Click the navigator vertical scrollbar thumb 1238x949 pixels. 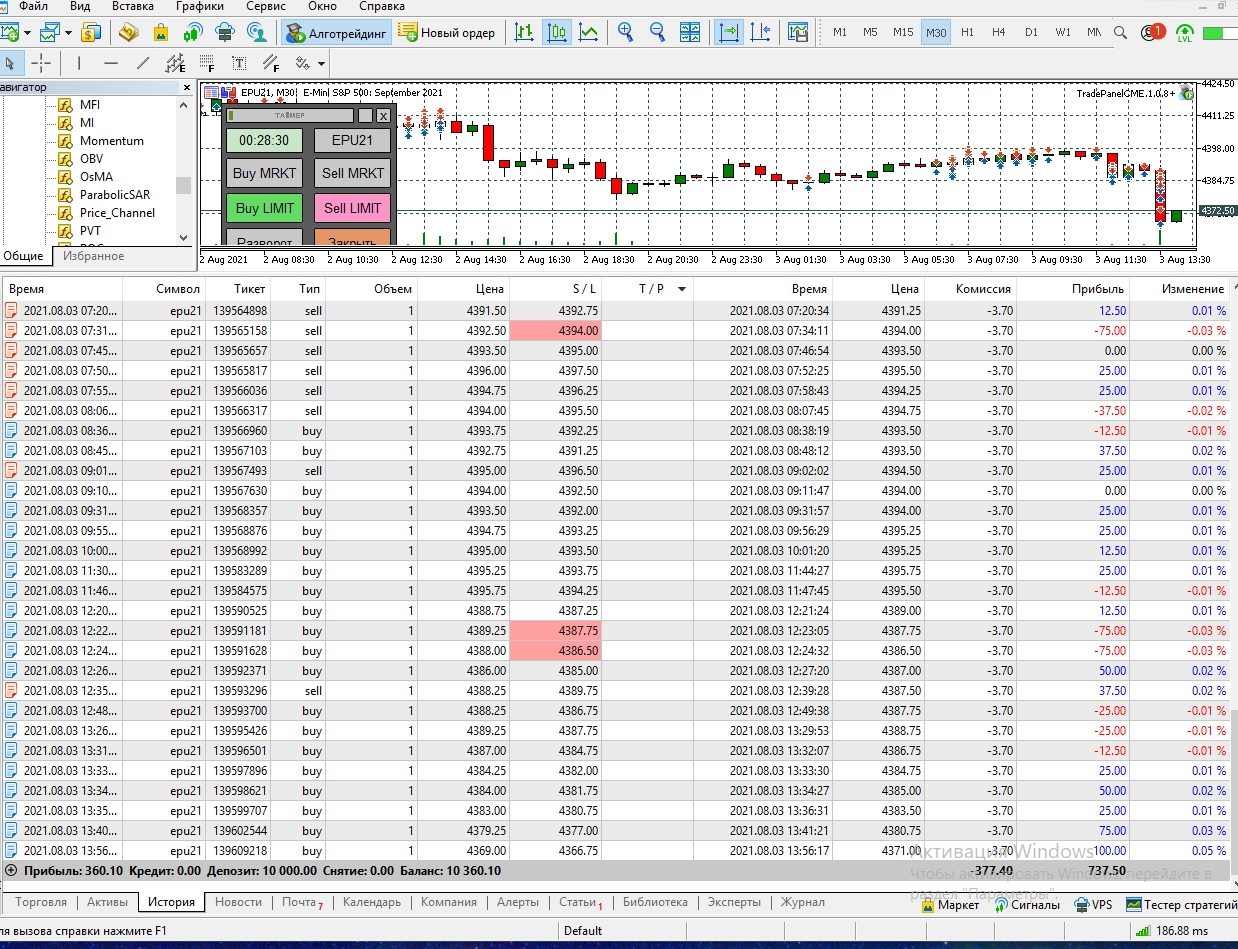[x=183, y=186]
